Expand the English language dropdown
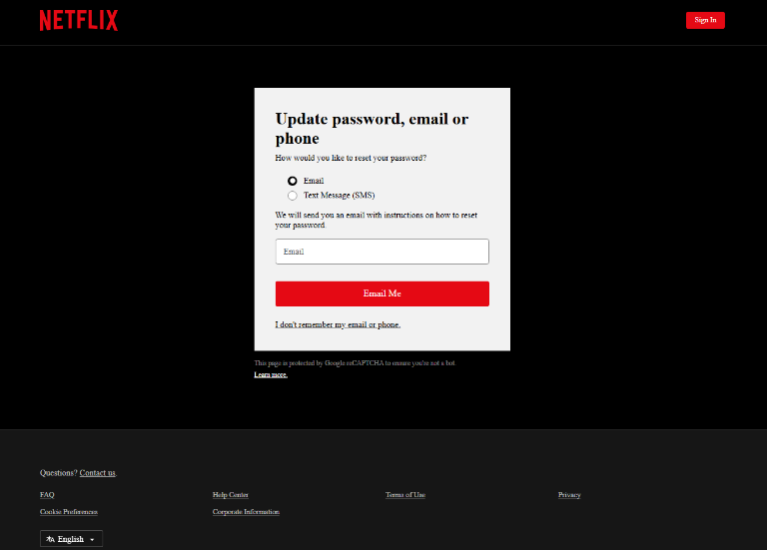The image size is (770, 550). click(x=71, y=539)
